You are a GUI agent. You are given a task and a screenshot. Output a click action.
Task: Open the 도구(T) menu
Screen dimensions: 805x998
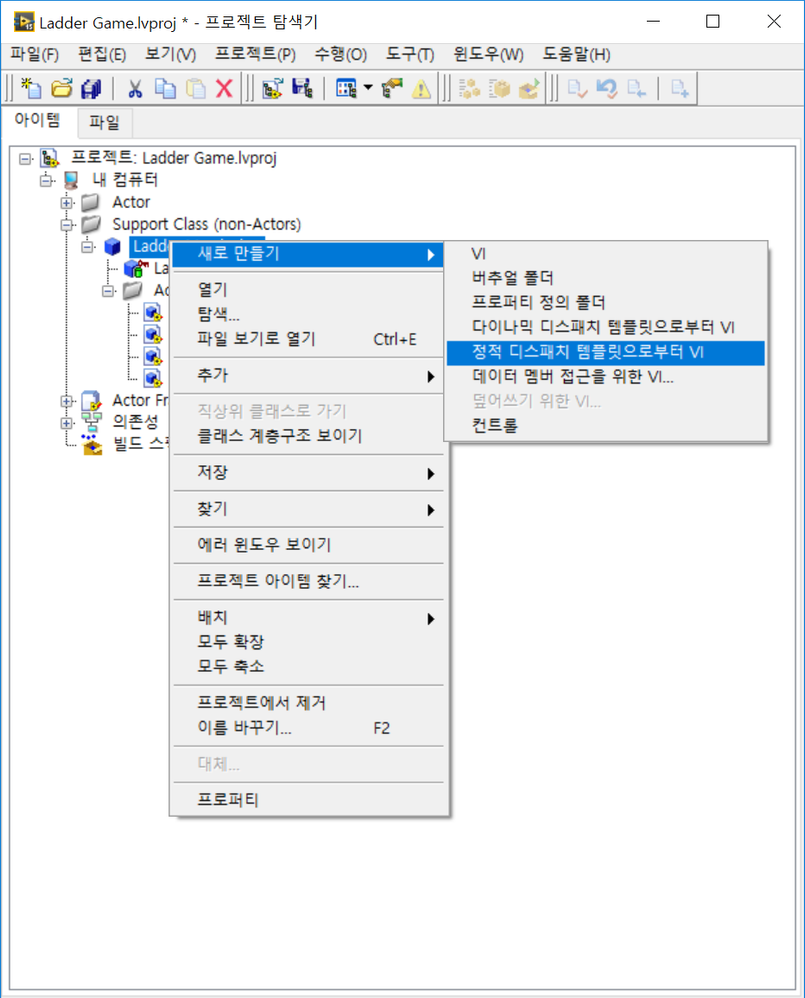(410, 55)
